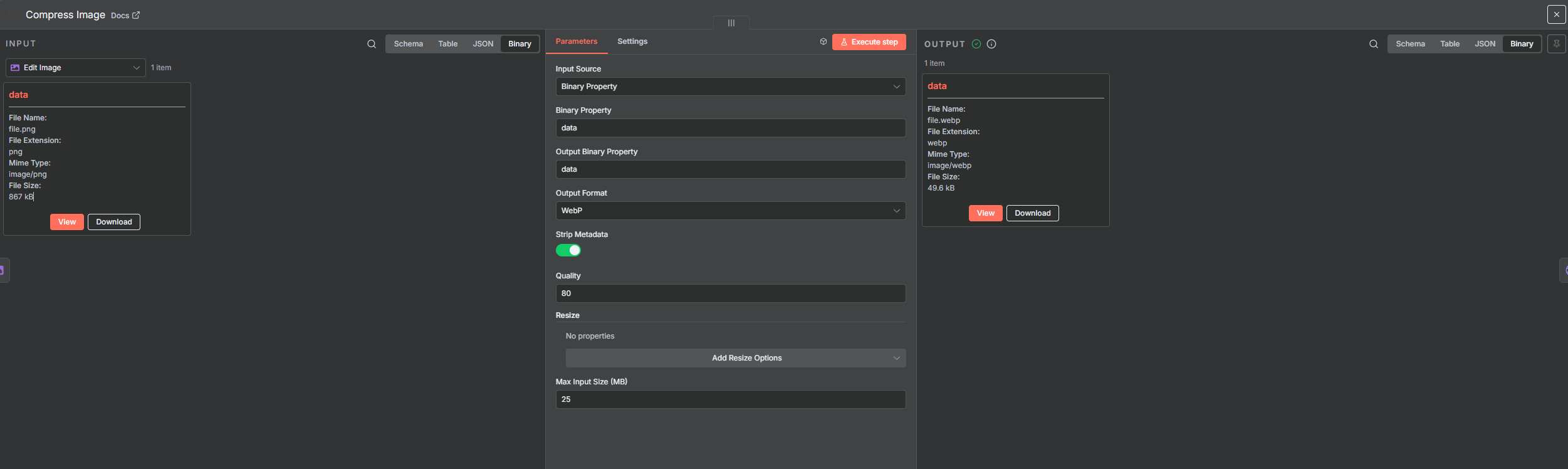Click the drag handle at top center
Viewport: 1568px width, 469px height.
pyautogui.click(x=731, y=23)
